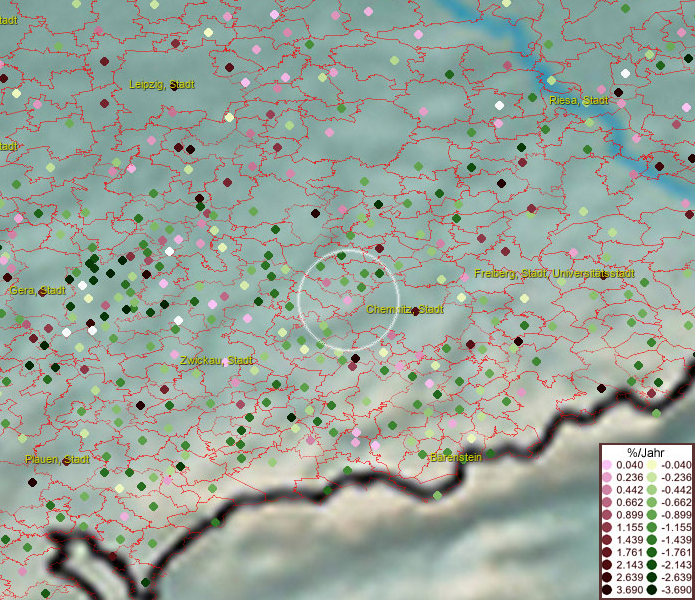695x600 pixels.
Task: Click the Gera, Stadt map label
Action: pos(38,291)
